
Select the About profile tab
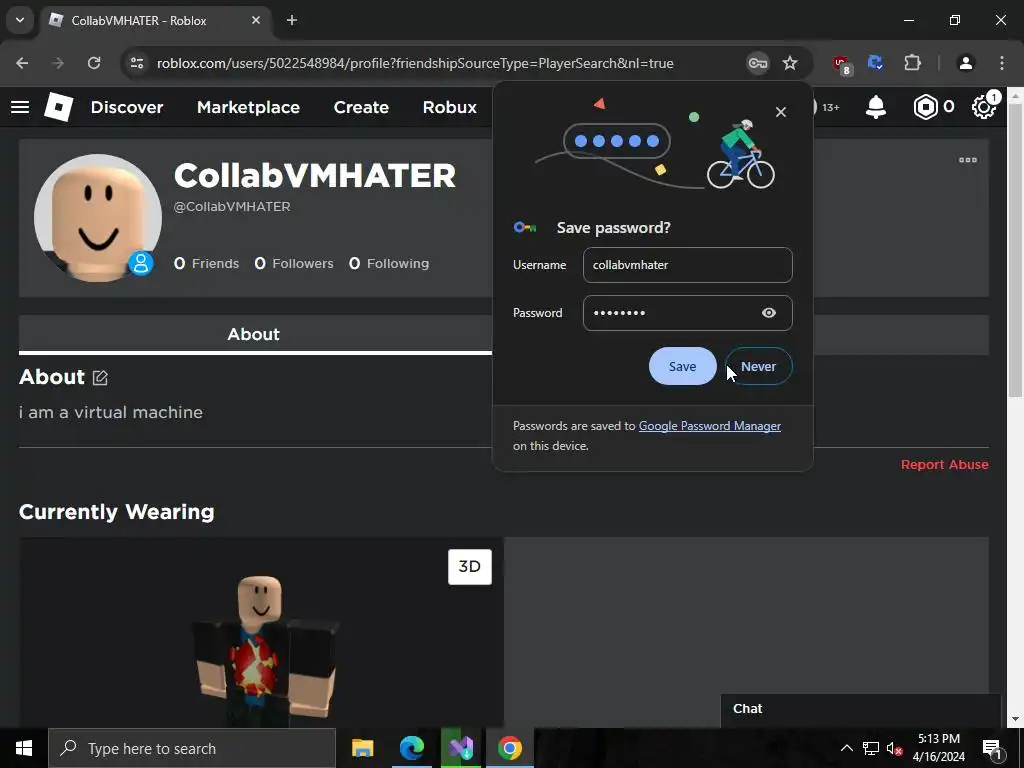point(254,334)
